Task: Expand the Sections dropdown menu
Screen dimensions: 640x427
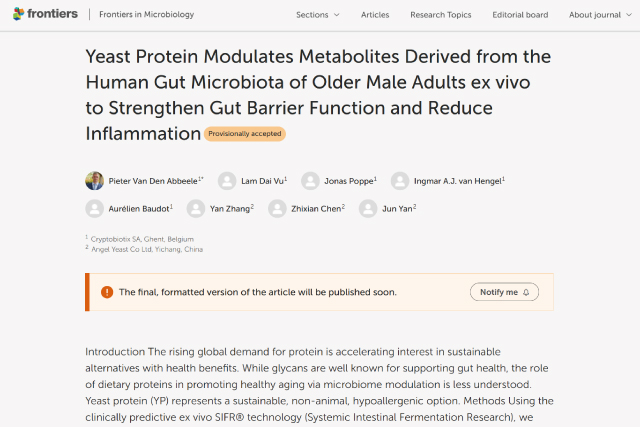Action: click(318, 15)
